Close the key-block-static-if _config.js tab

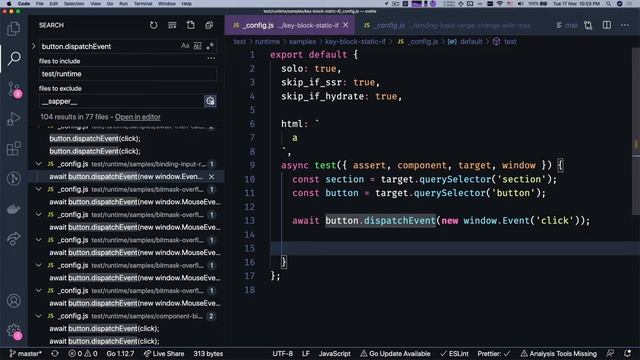click(346, 25)
